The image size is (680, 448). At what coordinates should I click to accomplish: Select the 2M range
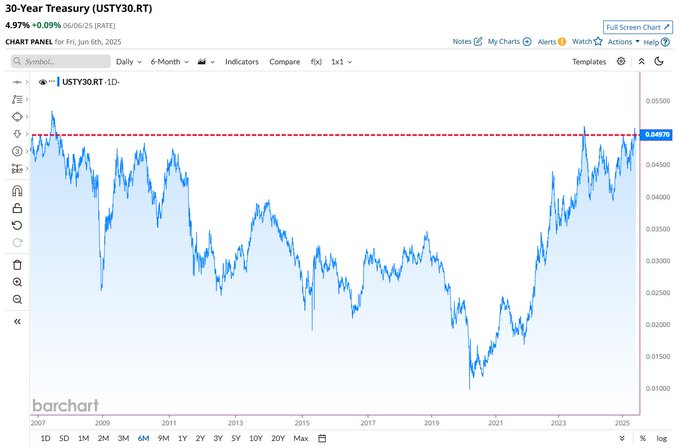(x=103, y=438)
